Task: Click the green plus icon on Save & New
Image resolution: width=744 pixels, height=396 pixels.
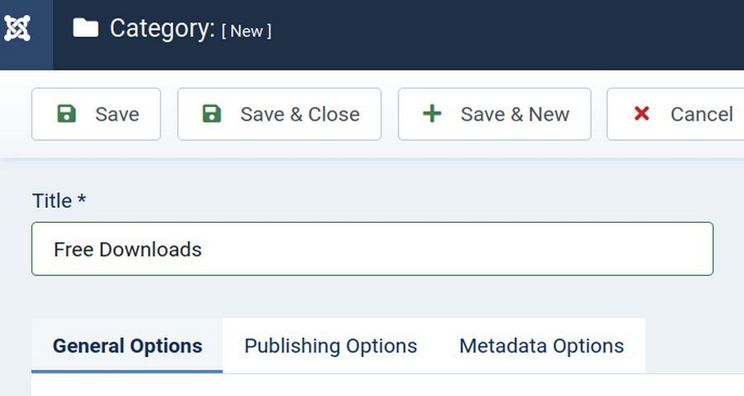Action: tap(432, 114)
